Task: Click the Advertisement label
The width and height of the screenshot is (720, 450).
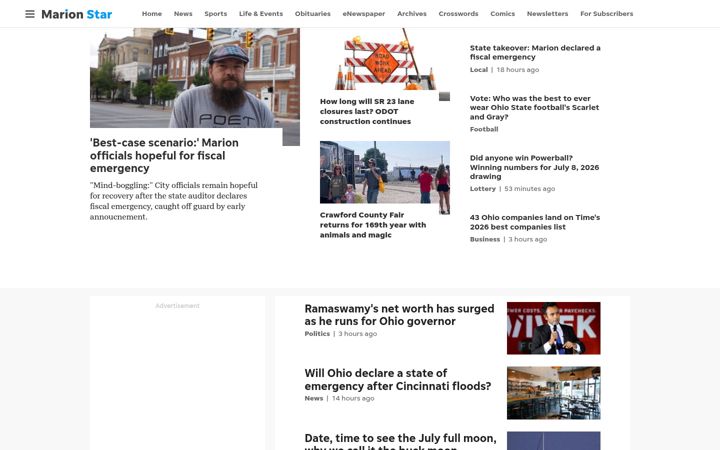Action: (x=177, y=306)
